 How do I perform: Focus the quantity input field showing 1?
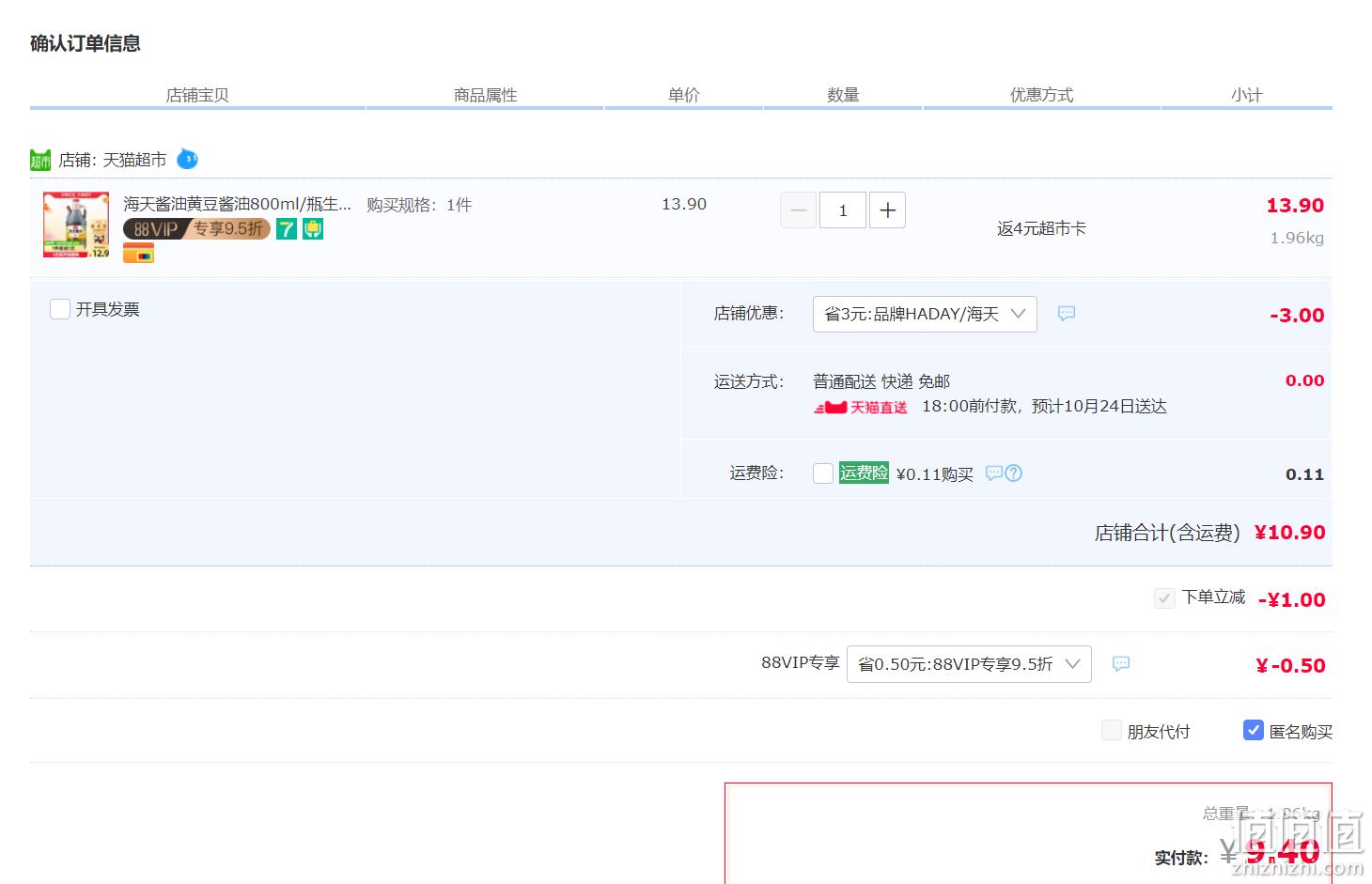pos(843,210)
